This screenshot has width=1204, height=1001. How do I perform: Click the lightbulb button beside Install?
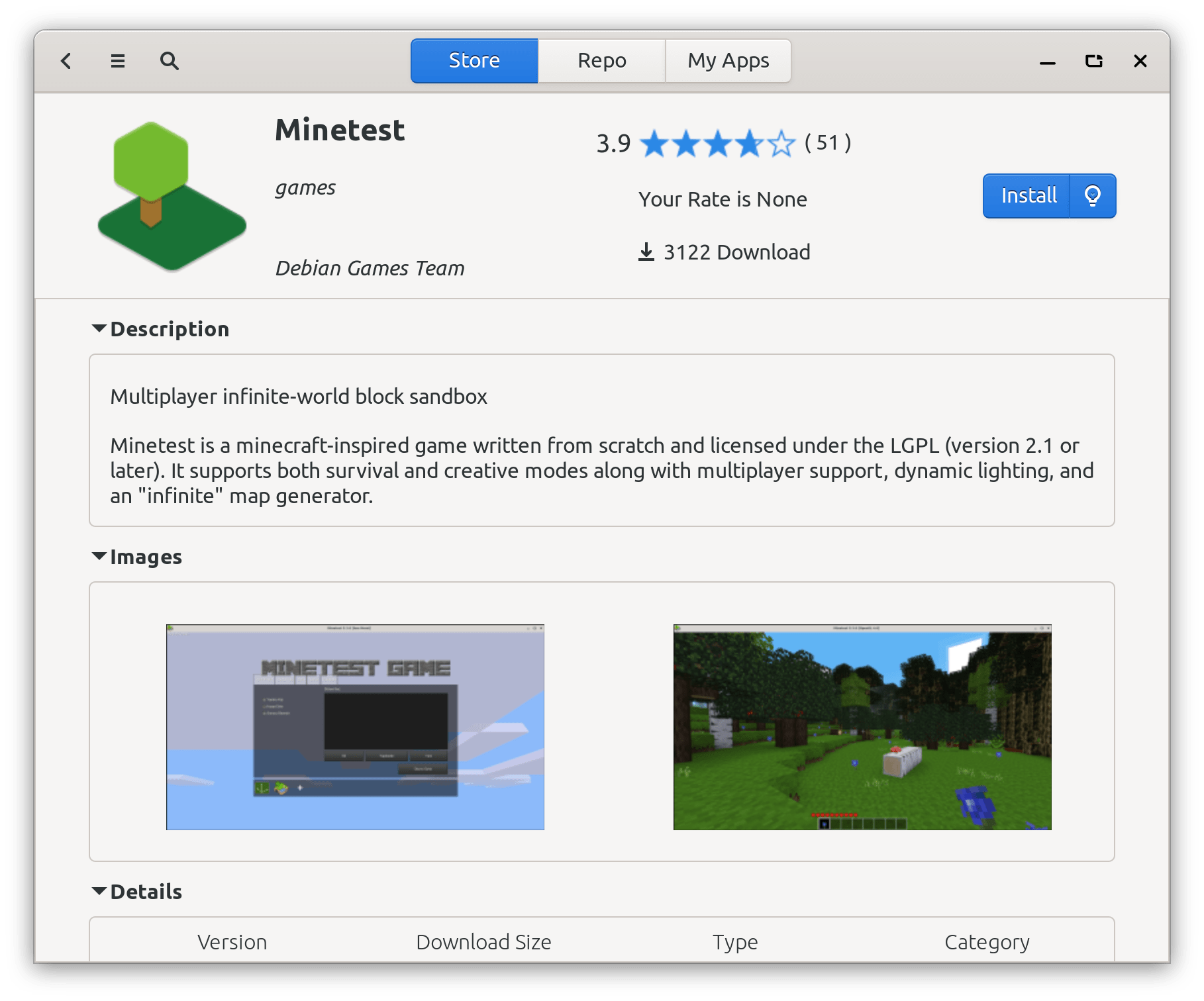tap(1093, 196)
